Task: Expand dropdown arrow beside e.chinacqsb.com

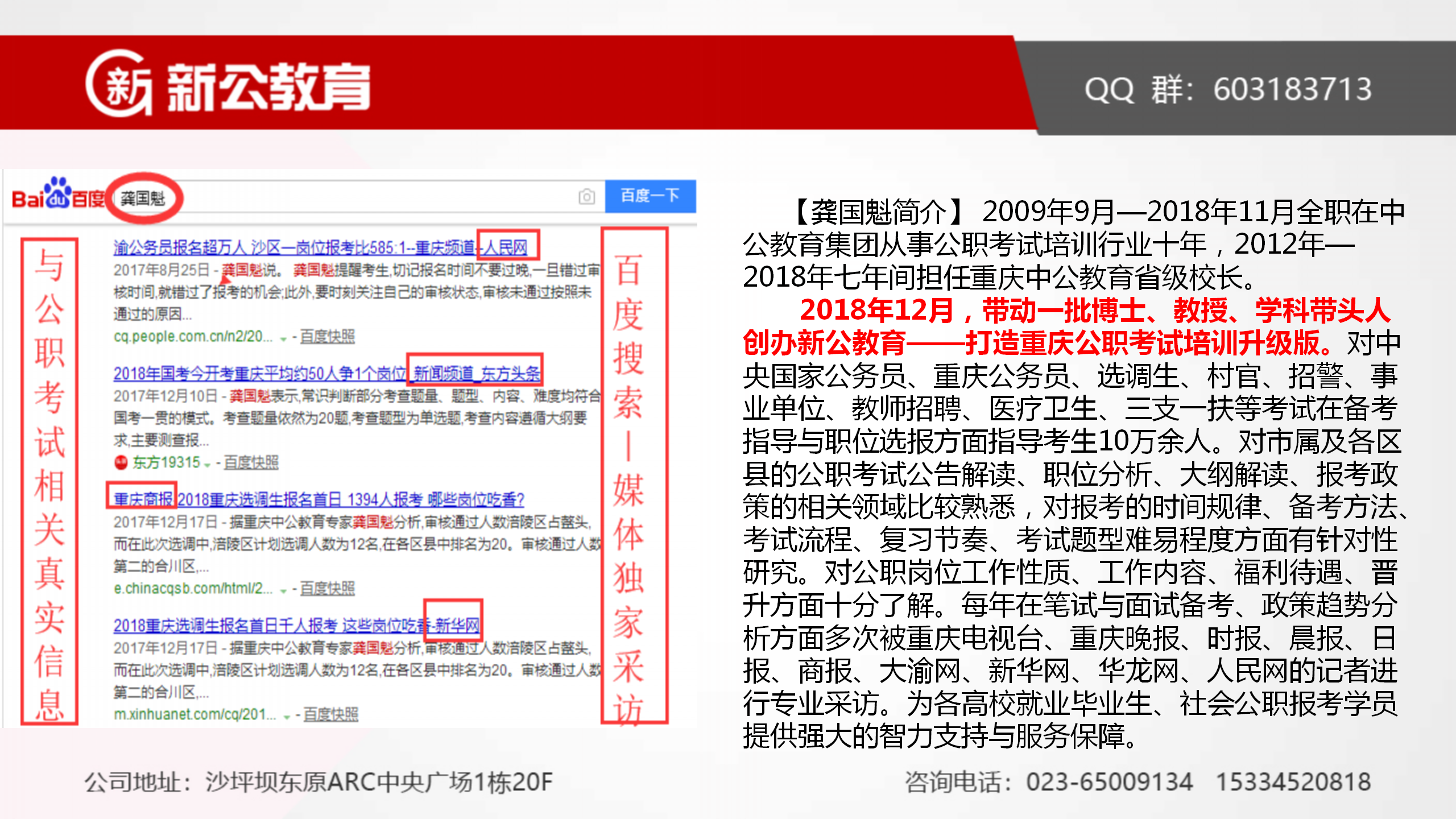Action: tap(283, 591)
